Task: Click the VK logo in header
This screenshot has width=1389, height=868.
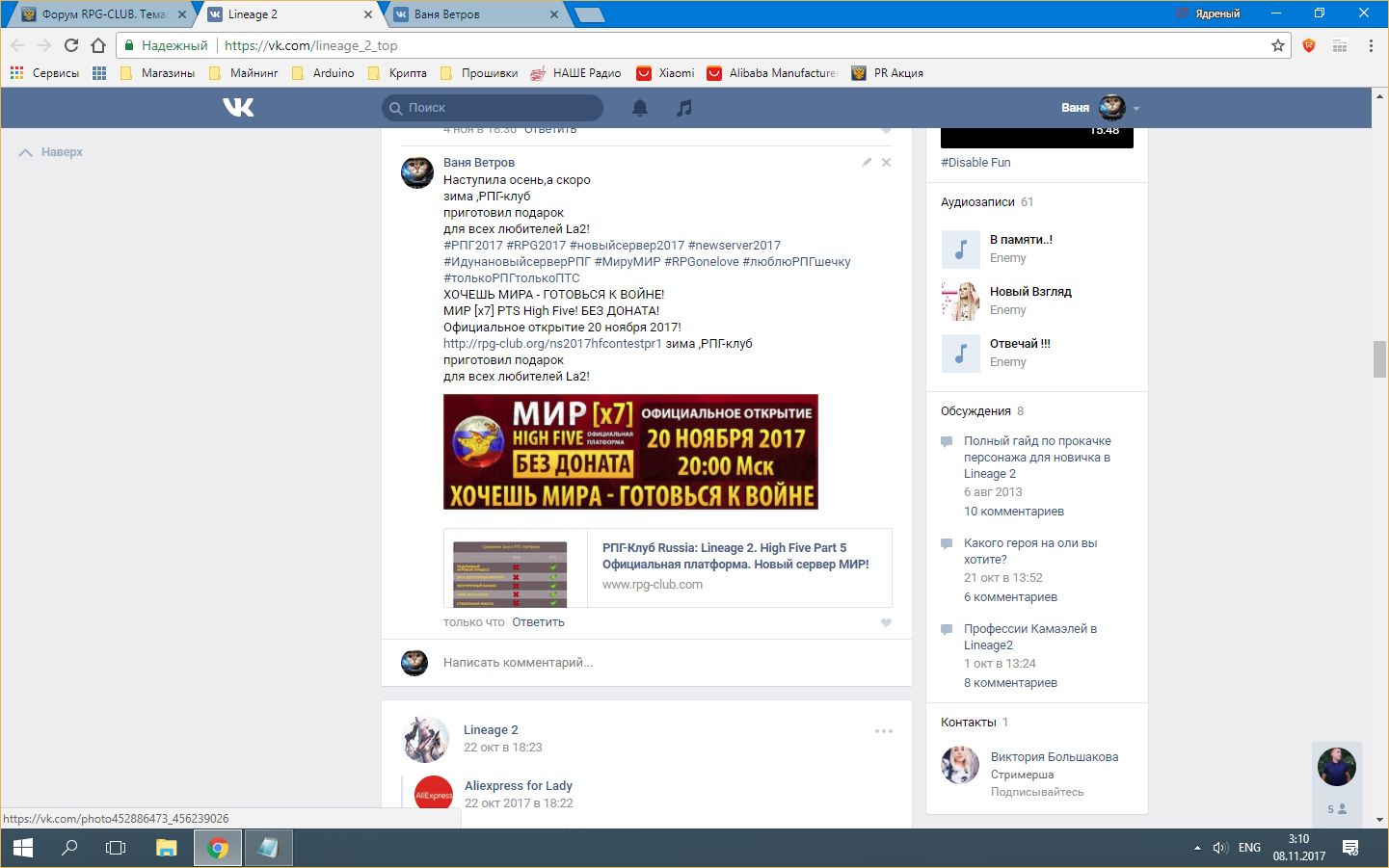Action: 238,107
